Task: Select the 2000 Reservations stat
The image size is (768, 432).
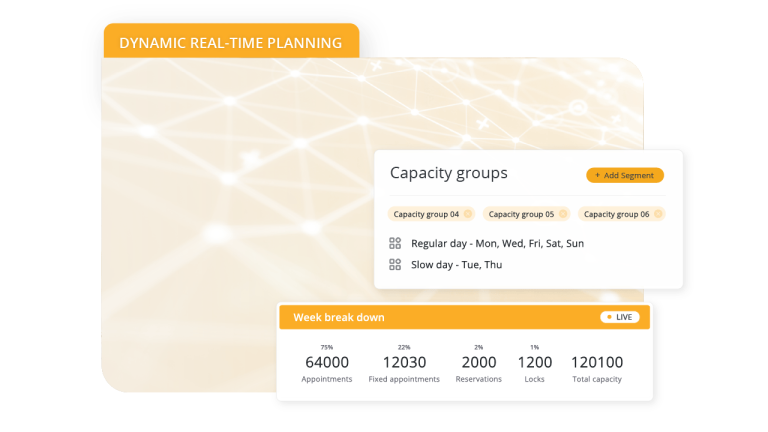Action: [478, 363]
